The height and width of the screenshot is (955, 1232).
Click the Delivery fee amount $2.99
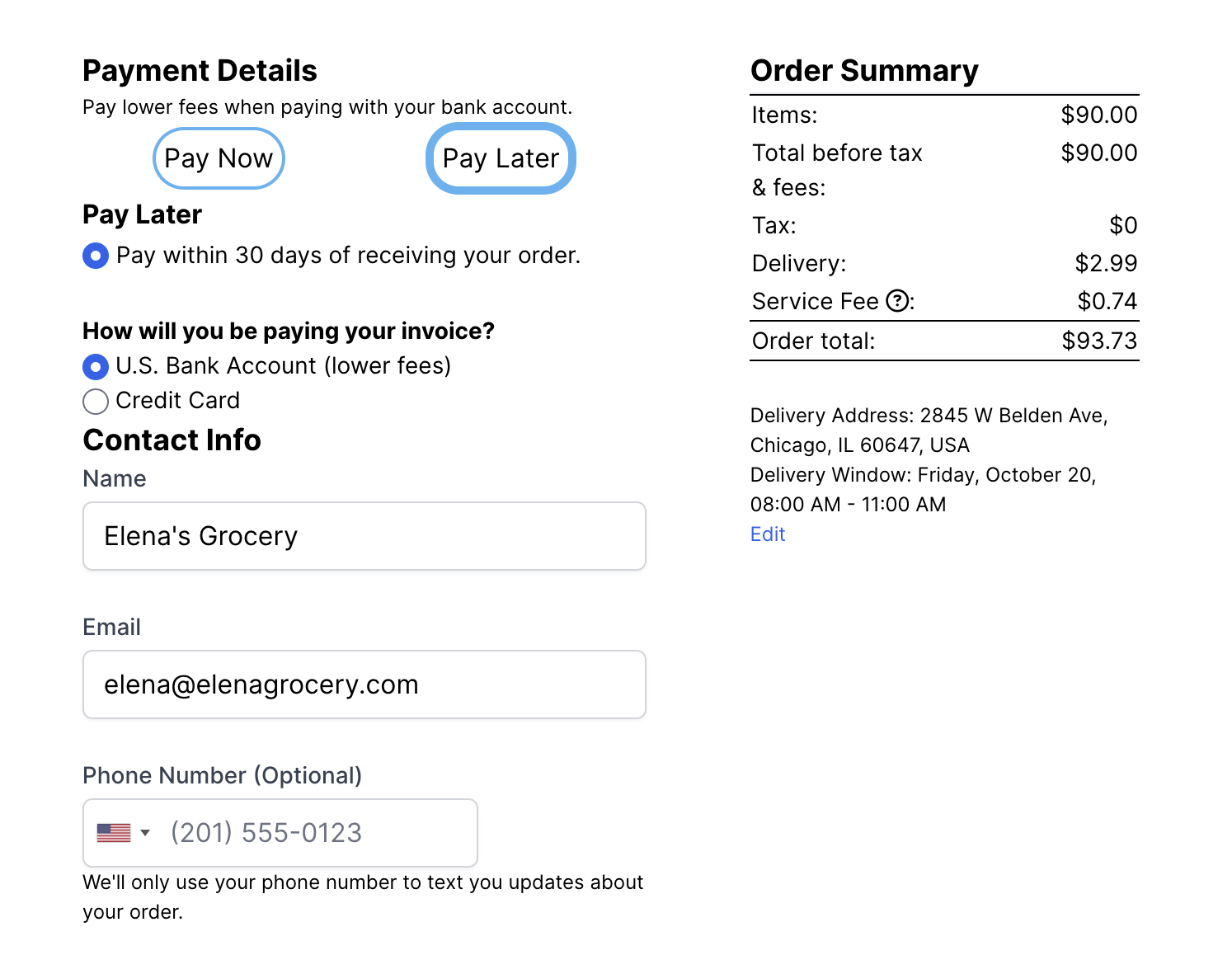[1106, 264]
